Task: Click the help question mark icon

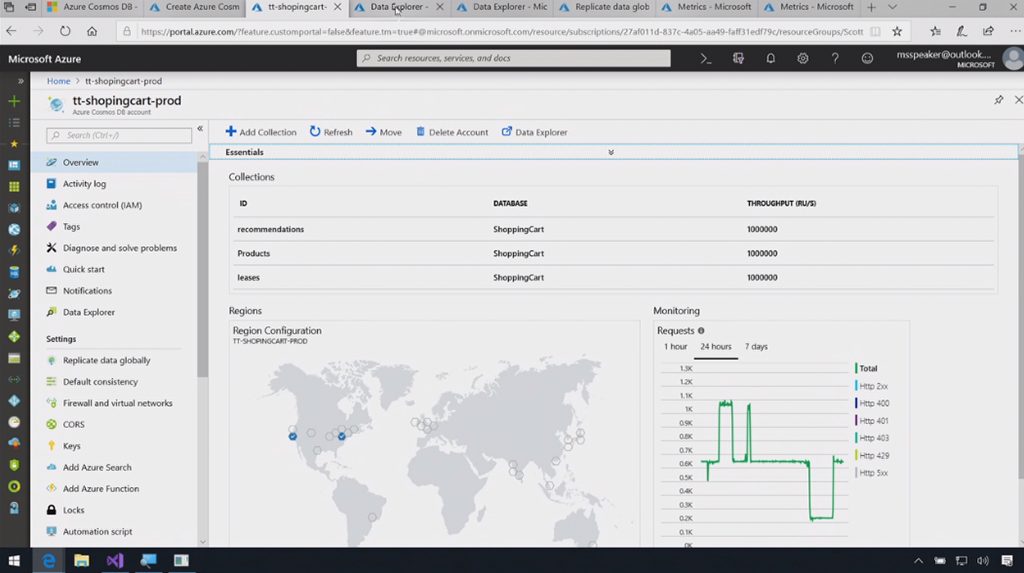Action: (835, 59)
